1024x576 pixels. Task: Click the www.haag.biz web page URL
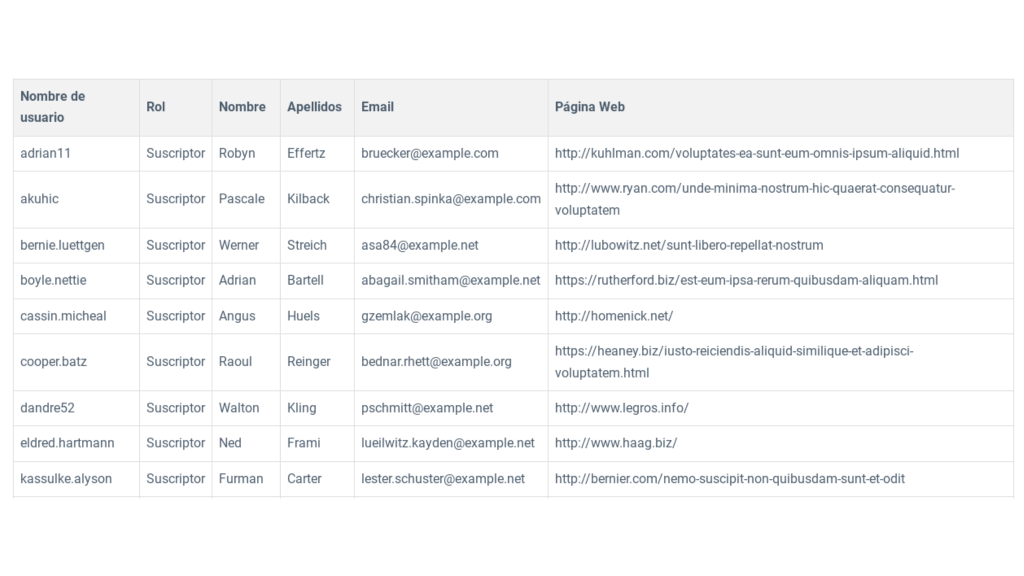(x=616, y=443)
